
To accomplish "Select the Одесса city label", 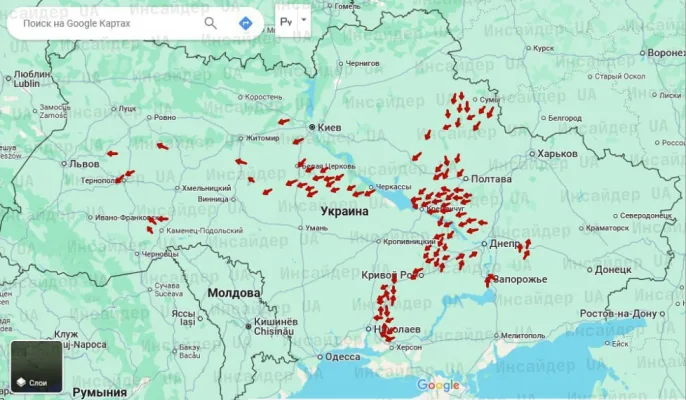I will coord(343,357).
